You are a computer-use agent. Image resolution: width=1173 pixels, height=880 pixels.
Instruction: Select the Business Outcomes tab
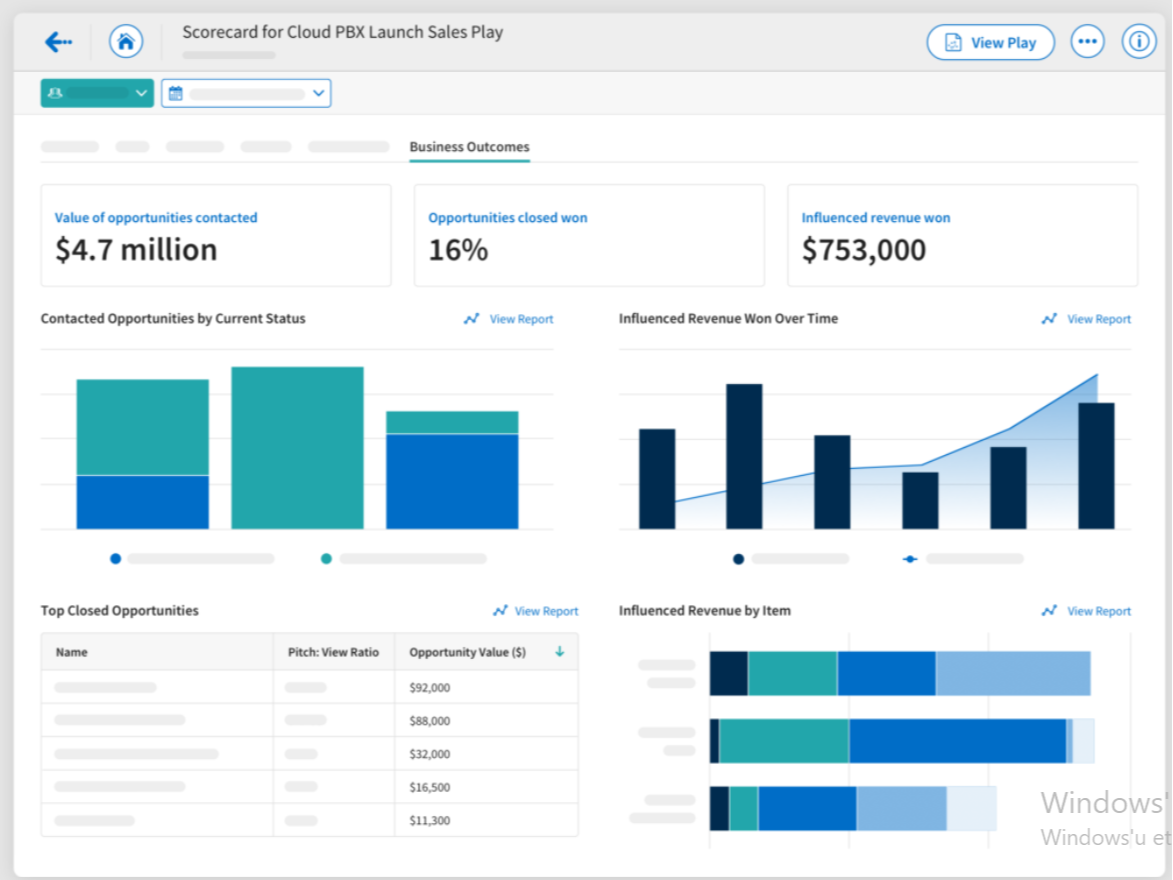pyautogui.click(x=469, y=147)
